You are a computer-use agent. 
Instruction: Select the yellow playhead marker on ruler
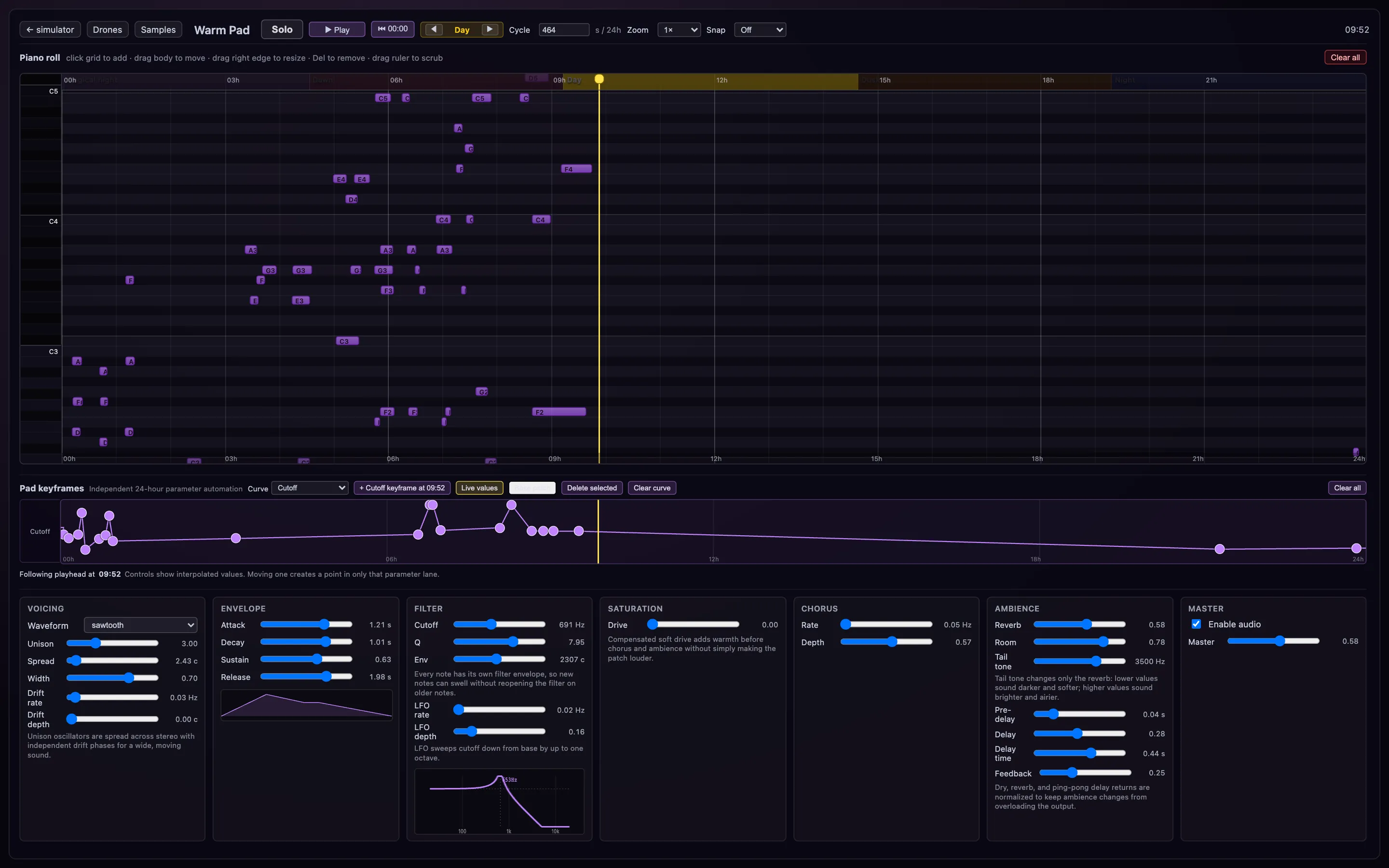(599, 79)
